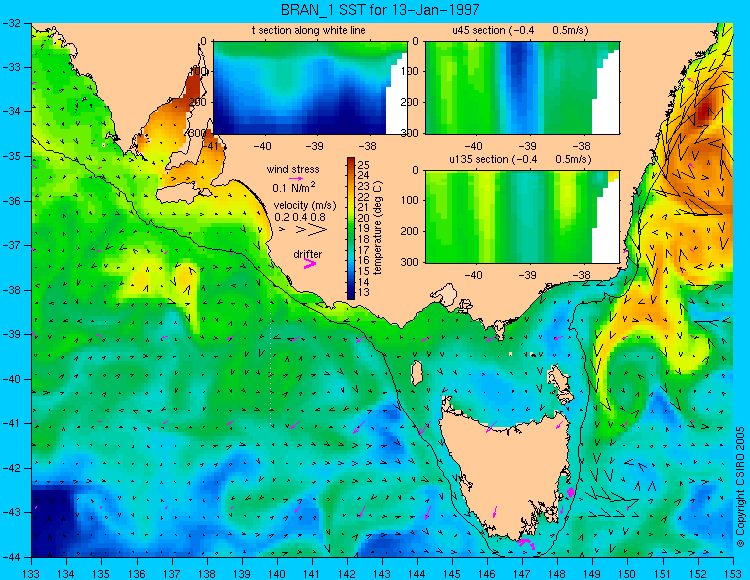Click the dark red top of the temperature colorbar
The image size is (750, 580).
[x=351, y=161]
